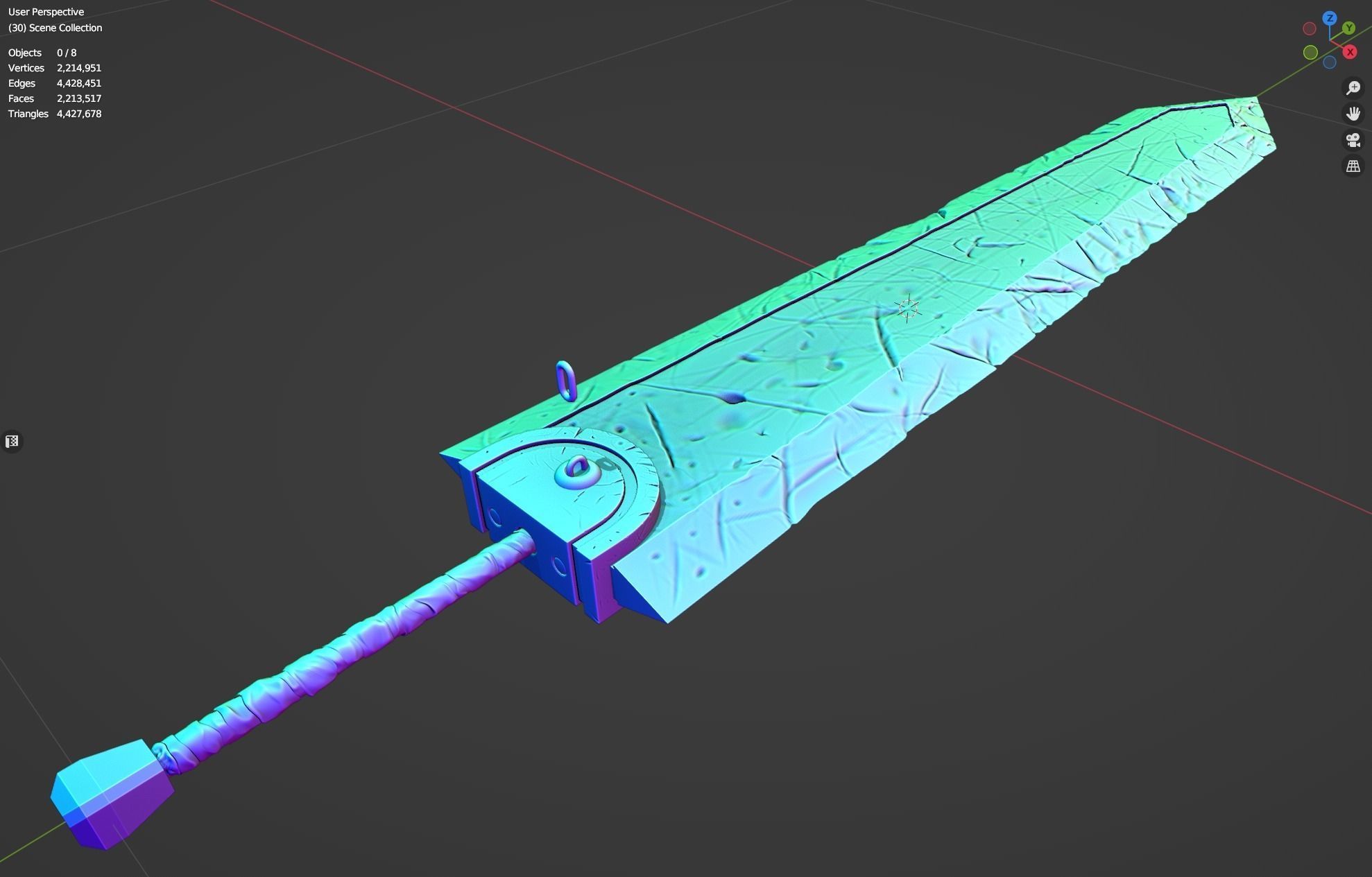The height and width of the screenshot is (877, 1372).
Task: Select the hexagonal pommel at handle end
Action: [112, 794]
